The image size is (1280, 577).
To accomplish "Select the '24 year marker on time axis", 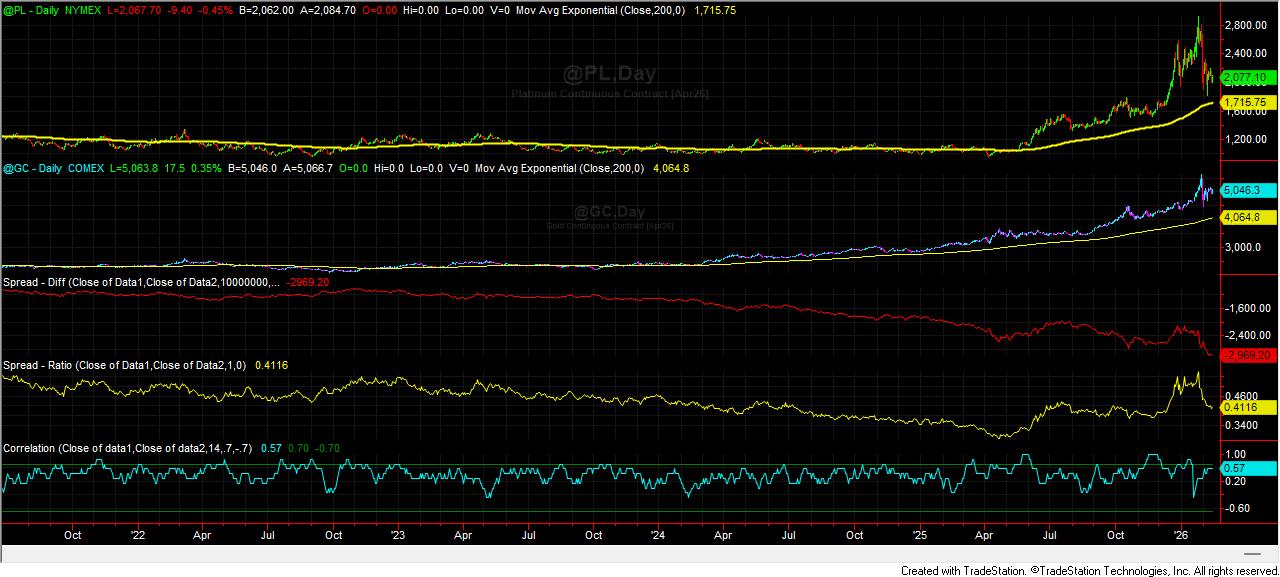I will [658, 534].
